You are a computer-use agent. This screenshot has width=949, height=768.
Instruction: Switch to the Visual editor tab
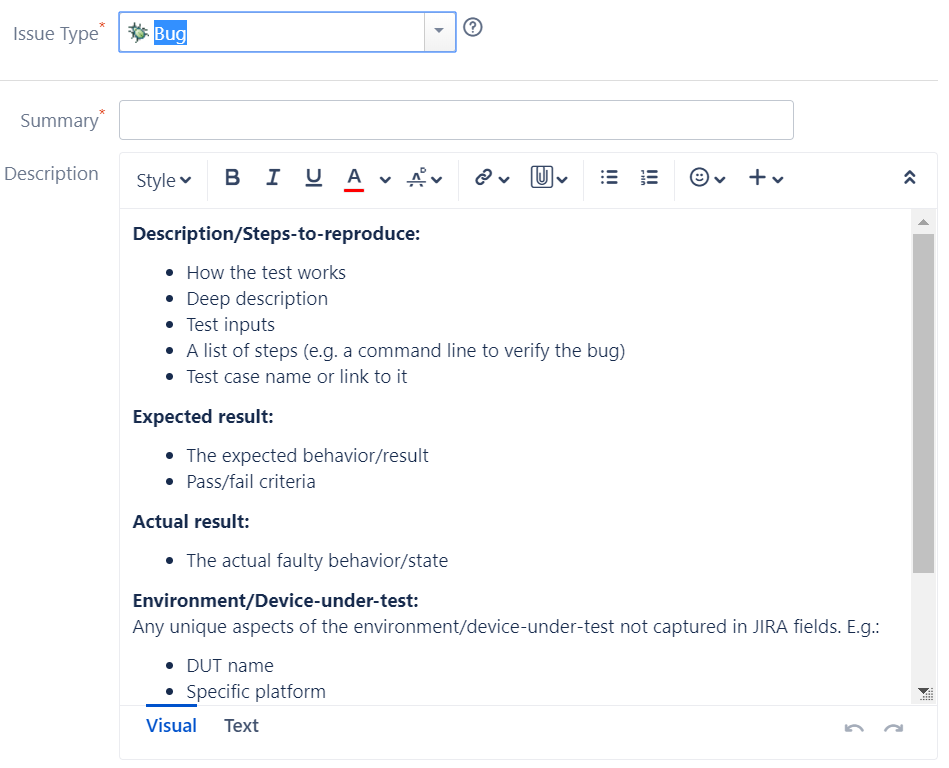(171, 725)
